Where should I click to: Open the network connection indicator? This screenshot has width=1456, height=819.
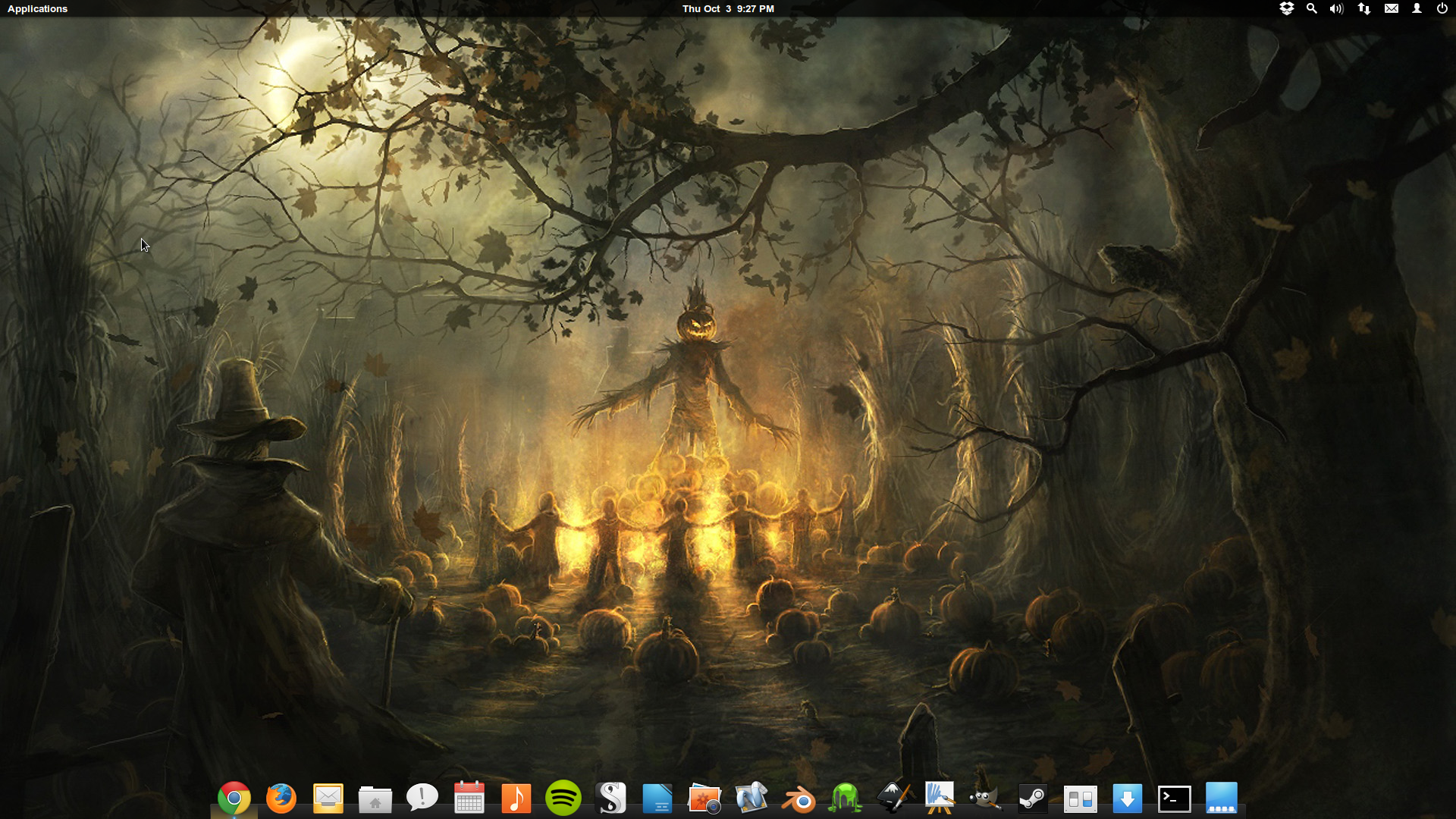click(x=1364, y=9)
